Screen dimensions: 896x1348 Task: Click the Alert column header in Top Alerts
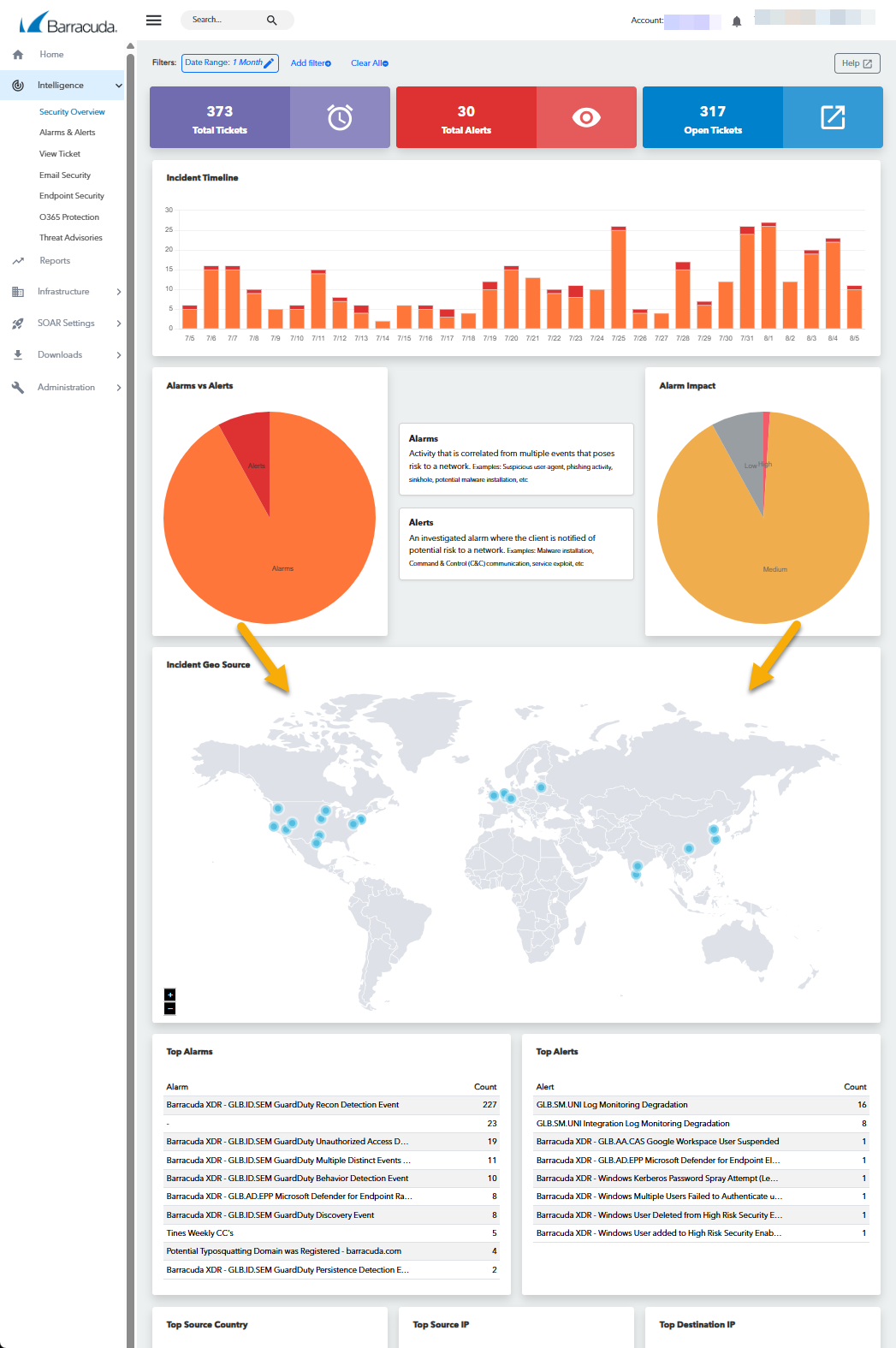tap(545, 1087)
